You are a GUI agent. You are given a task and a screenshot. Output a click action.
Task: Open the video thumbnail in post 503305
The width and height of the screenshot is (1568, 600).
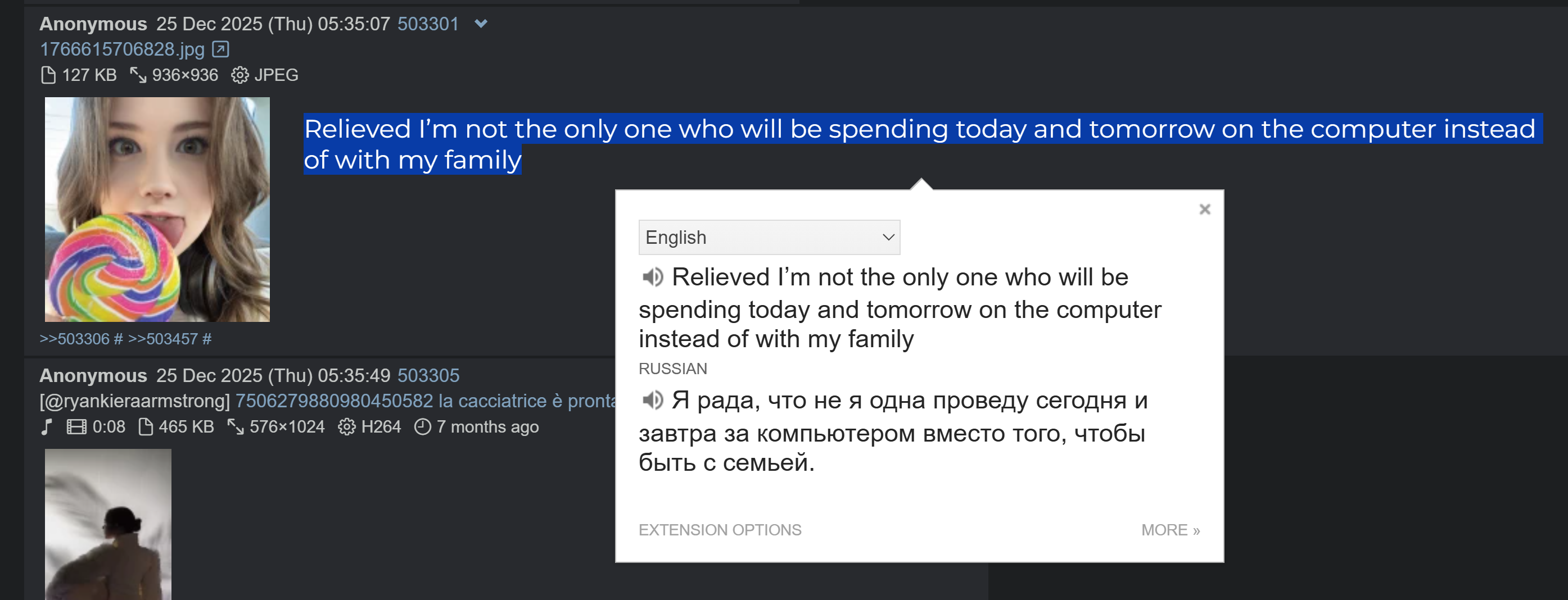[108, 524]
